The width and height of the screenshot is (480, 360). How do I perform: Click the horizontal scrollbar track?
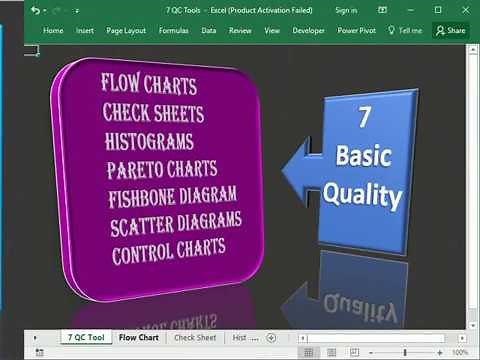[377, 339]
